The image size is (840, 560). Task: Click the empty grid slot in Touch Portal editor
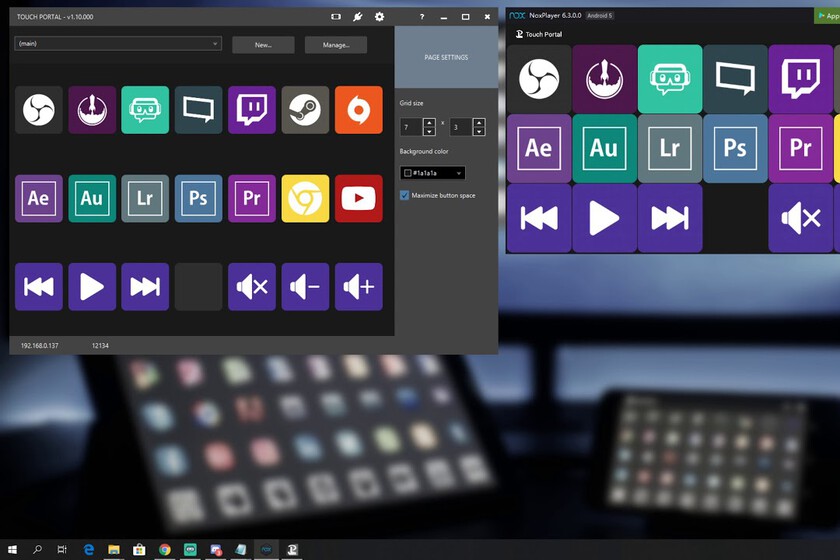coord(198,287)
